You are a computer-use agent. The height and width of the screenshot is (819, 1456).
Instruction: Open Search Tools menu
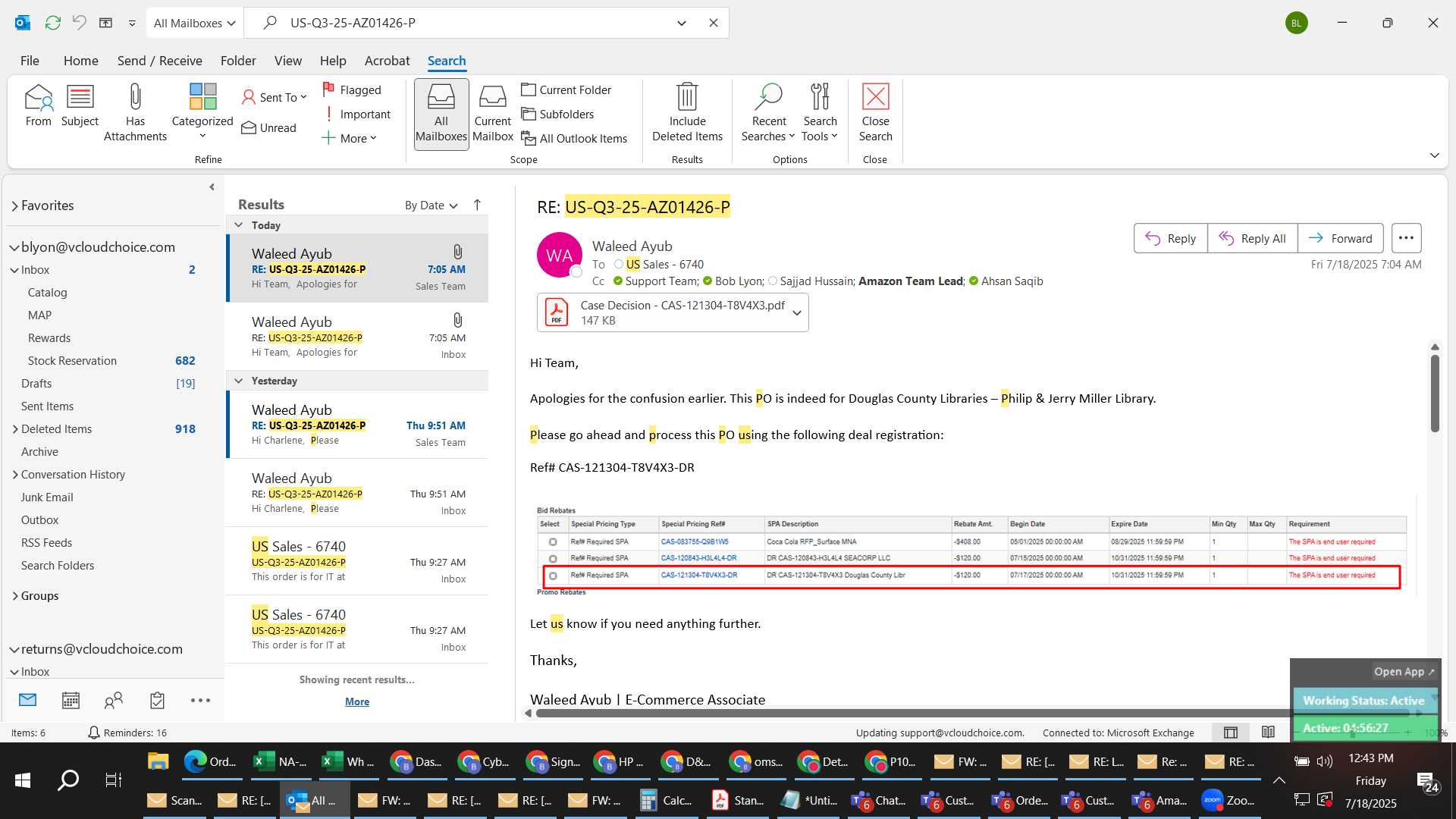coord(820,114)
